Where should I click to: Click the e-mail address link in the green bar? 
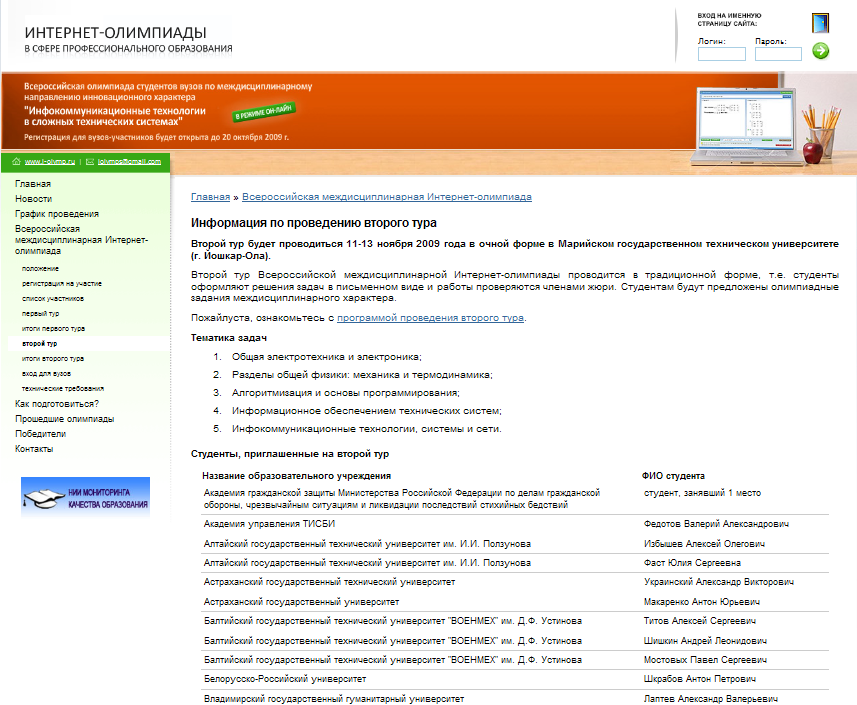pos(130,162)
